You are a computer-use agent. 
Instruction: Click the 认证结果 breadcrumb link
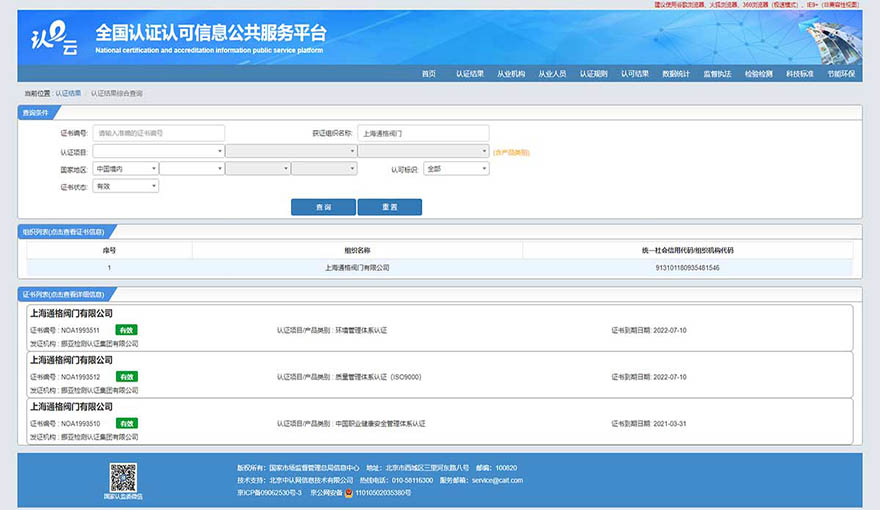tap(68, 93)
